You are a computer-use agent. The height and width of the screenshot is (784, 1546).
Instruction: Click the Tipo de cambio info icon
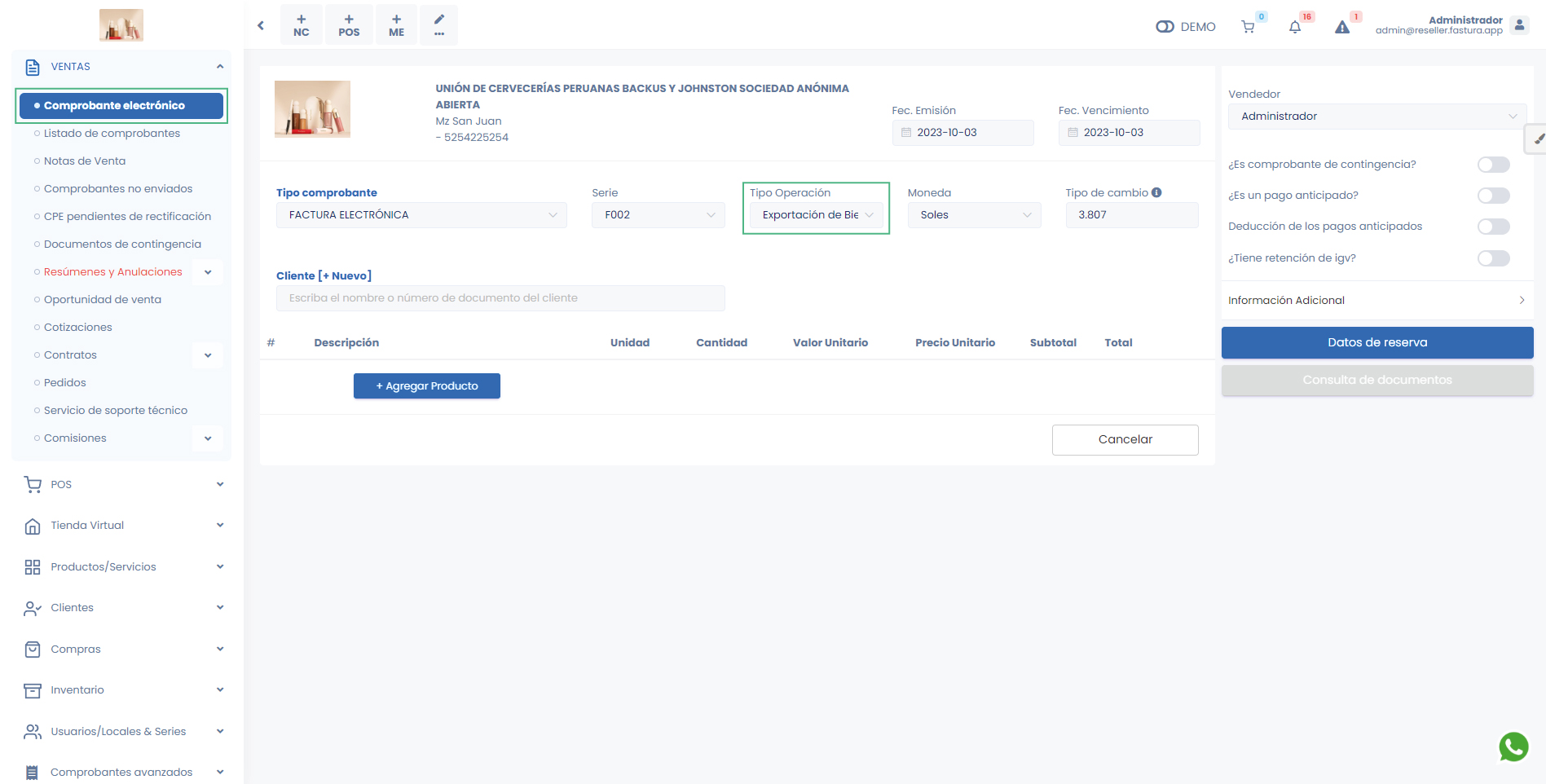click(1156, 192)
